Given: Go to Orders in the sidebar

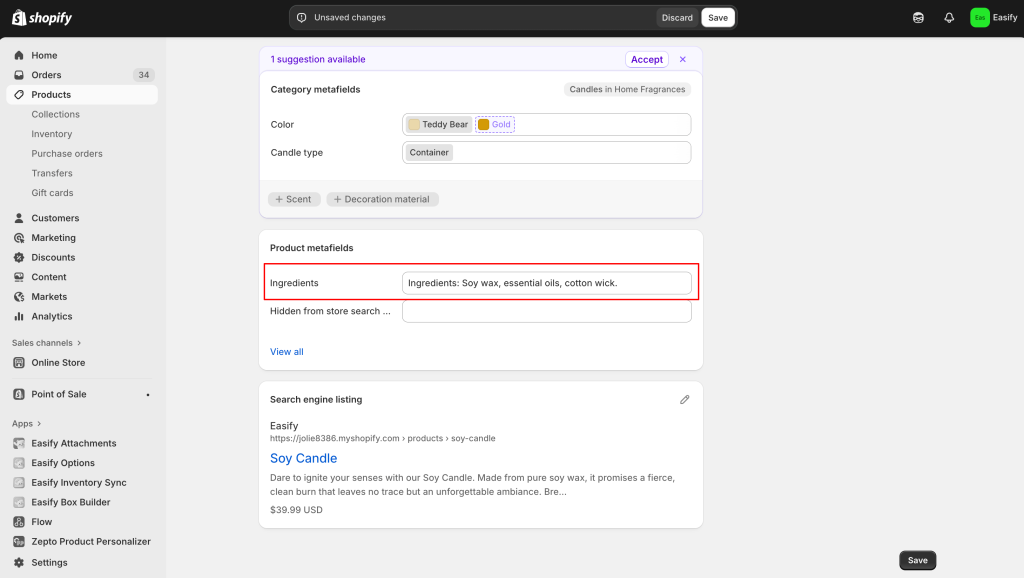Looking at the screenshot, I should click(46, 75).
